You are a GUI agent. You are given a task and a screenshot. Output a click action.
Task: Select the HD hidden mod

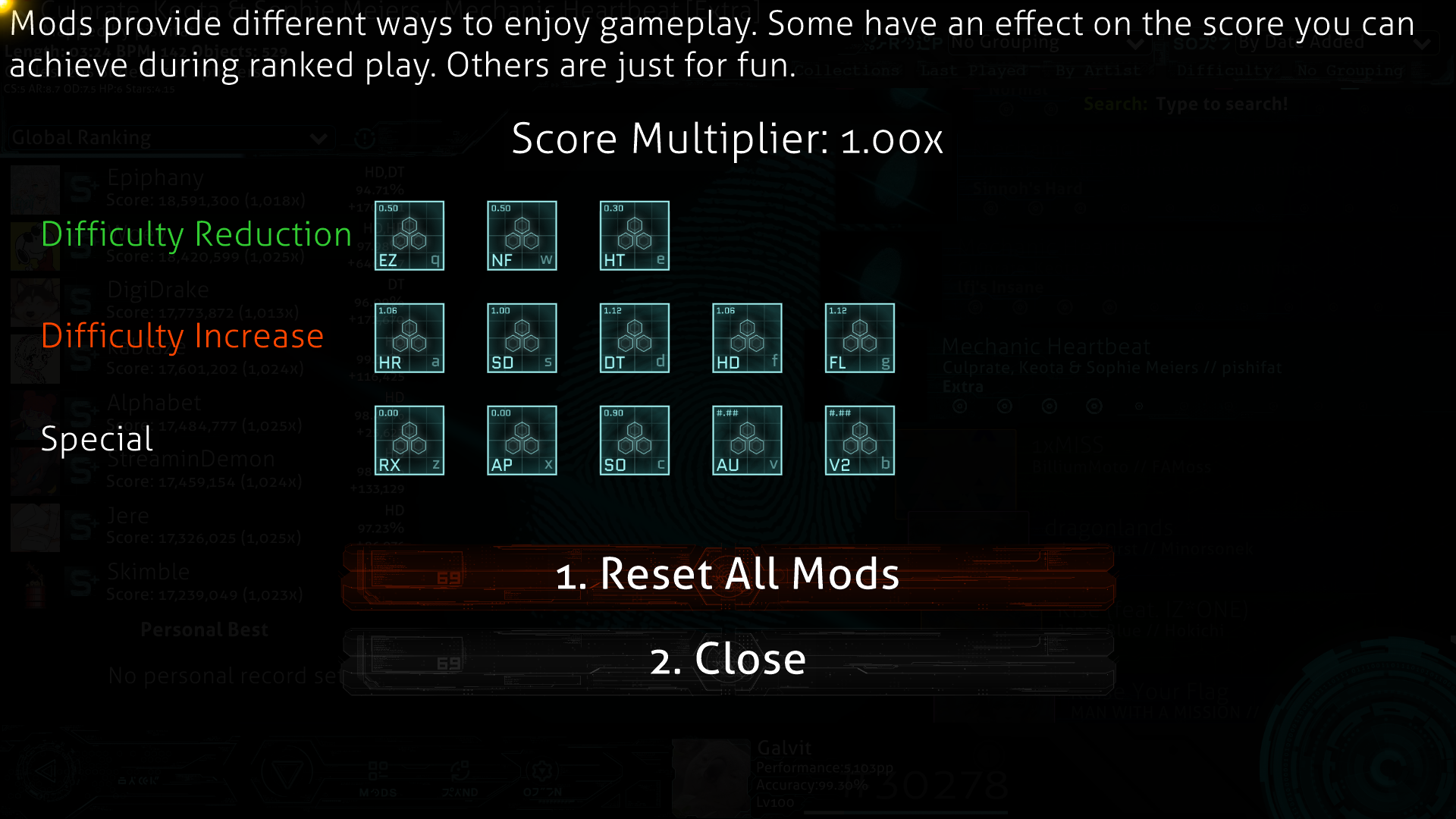[x=746, y=338]
